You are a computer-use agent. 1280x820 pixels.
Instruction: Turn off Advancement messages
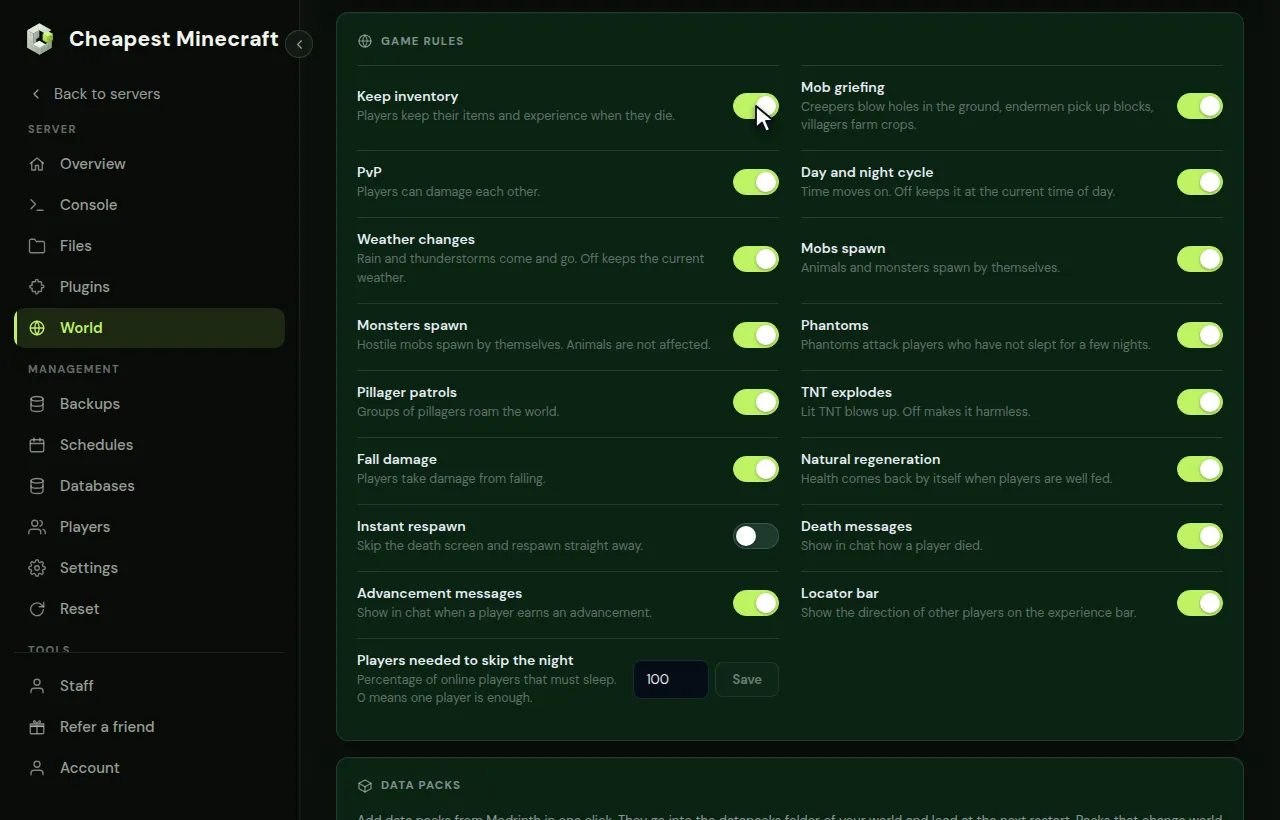756,603
